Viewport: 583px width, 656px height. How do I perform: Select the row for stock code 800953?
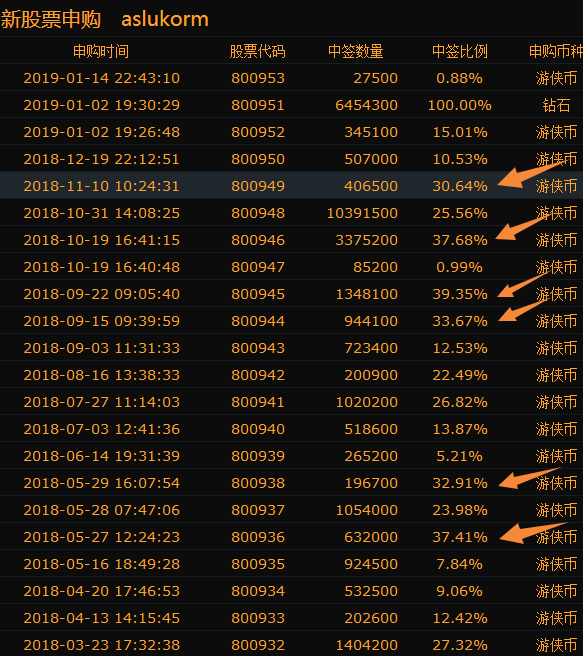click(292, 78)
